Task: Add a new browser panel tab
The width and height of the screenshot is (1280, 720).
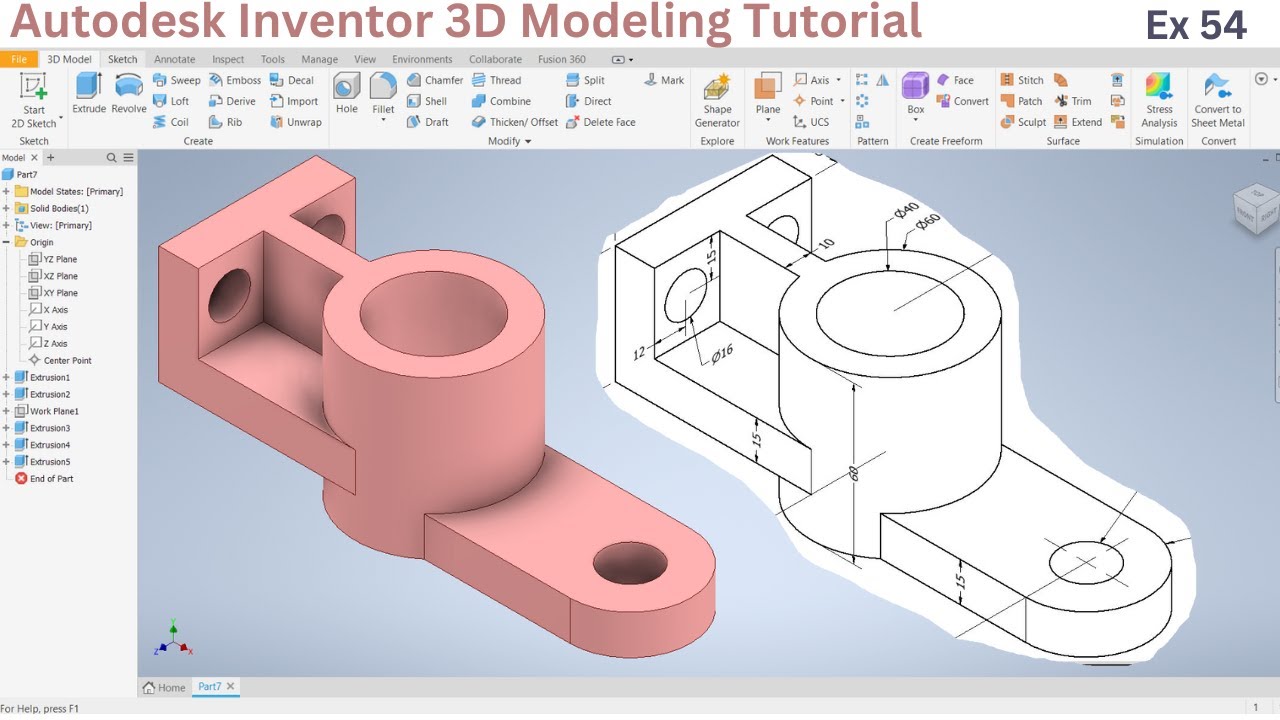Action: (x=51, y=157)
